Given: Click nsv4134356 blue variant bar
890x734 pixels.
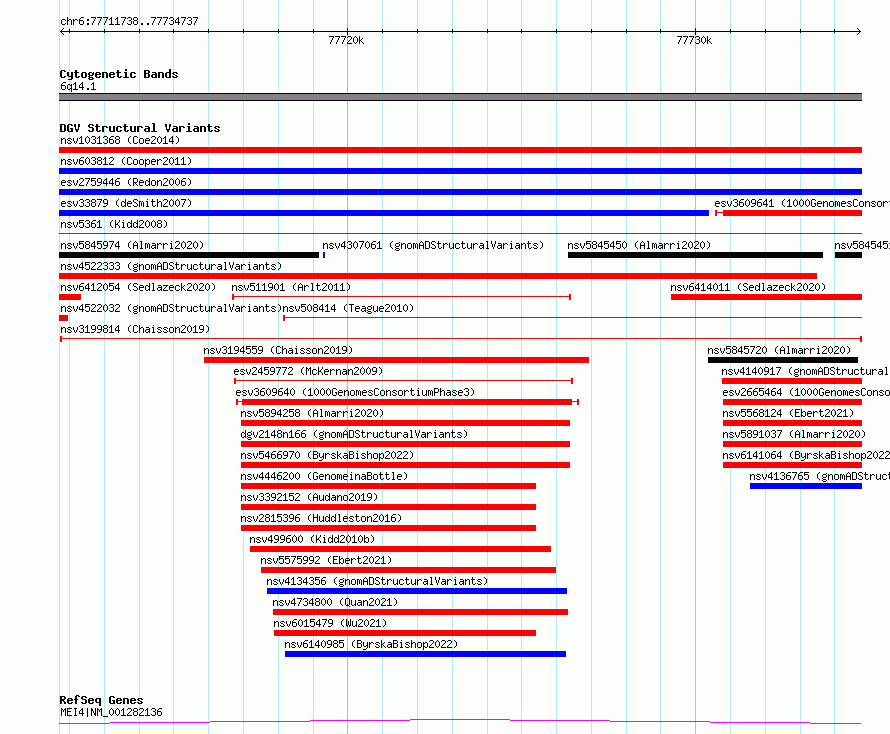Looking at the screenshot, I should click(417, 591).
